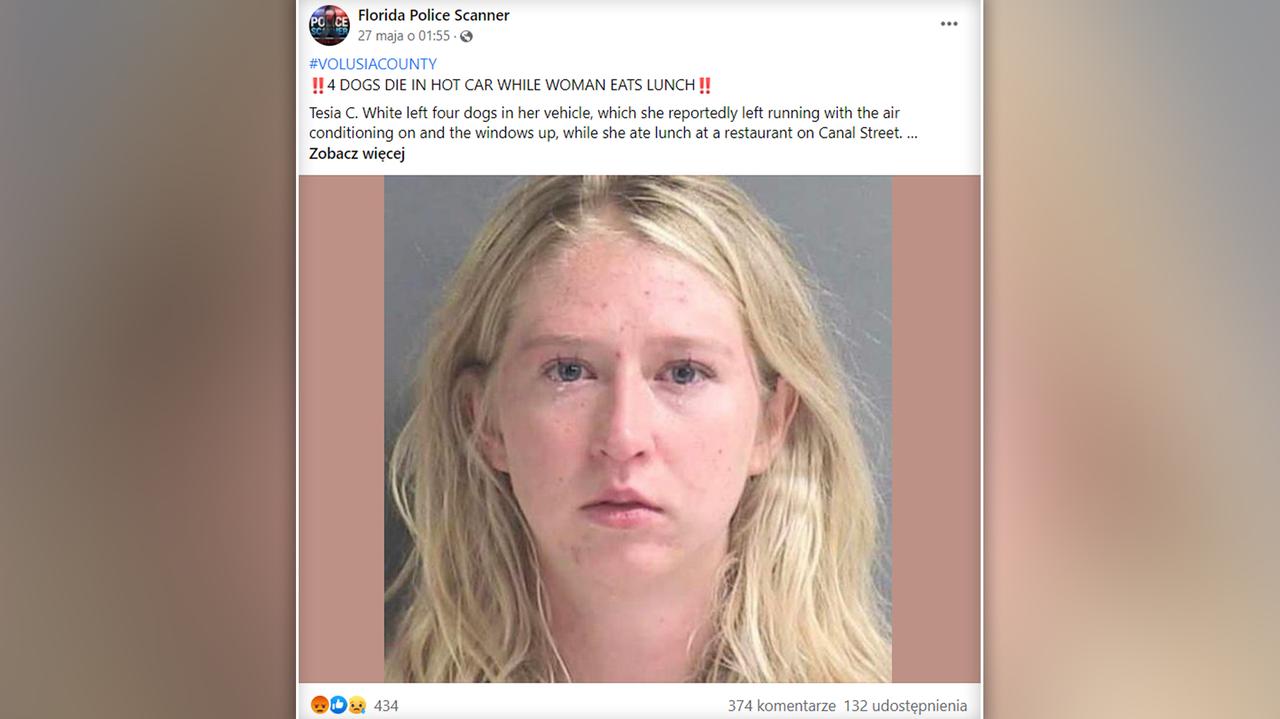The image size is (1280, 719).
Task: Click the pink left margin of photo
Action: (x=341, y=429)
